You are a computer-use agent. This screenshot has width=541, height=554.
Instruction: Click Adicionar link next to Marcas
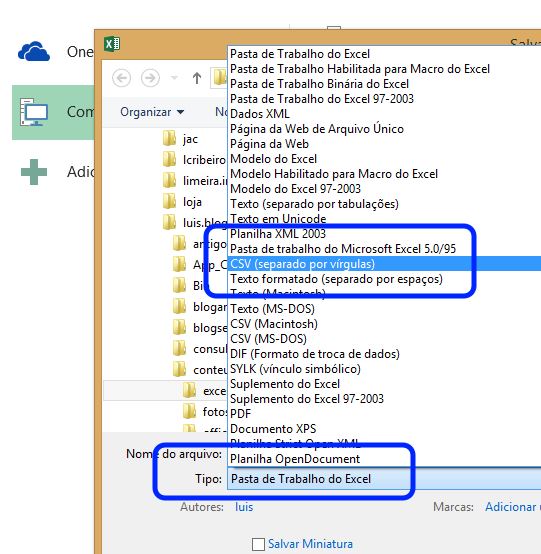[x=513, y=507]
